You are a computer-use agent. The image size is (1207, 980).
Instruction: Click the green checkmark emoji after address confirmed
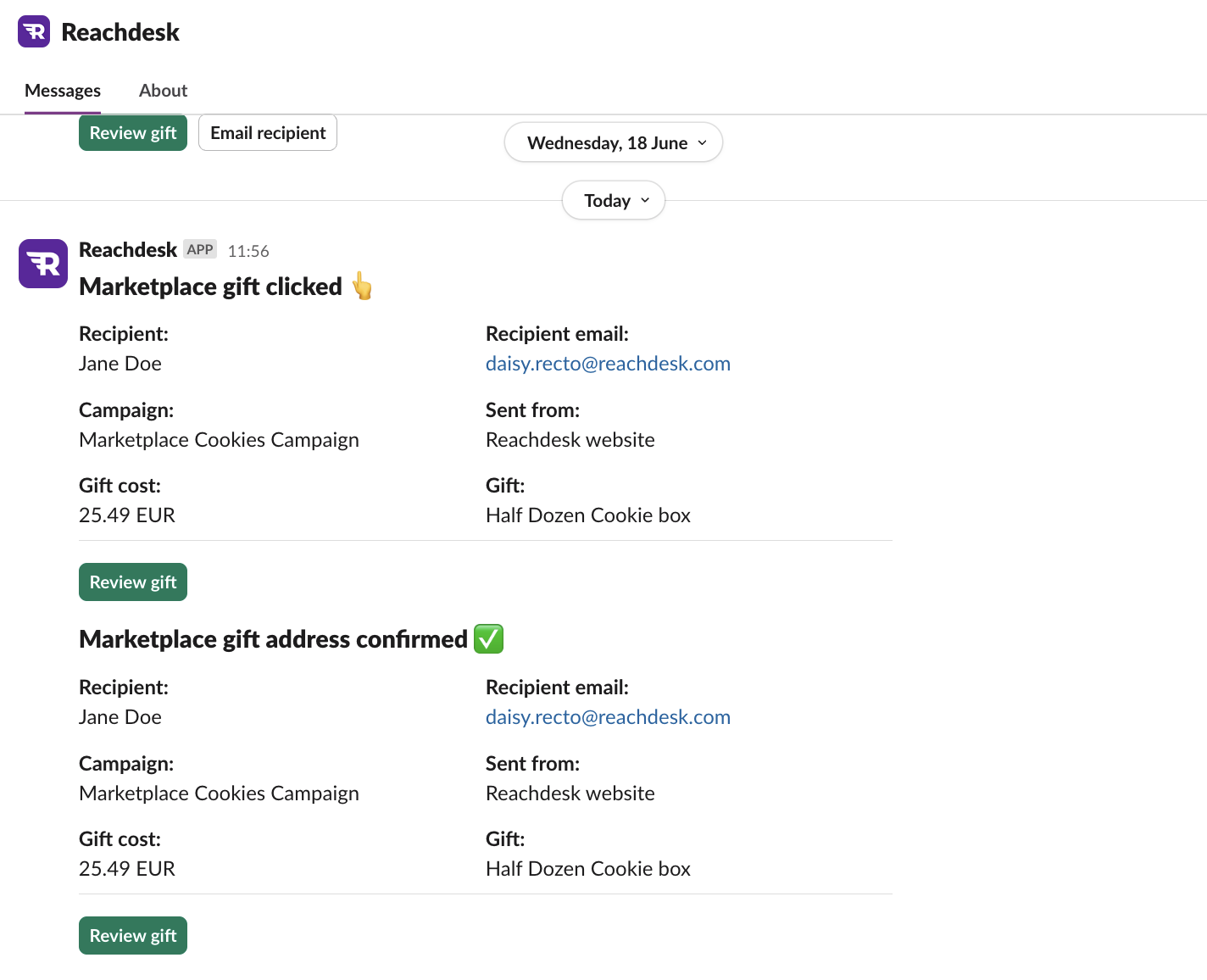(x=488, y=639)
